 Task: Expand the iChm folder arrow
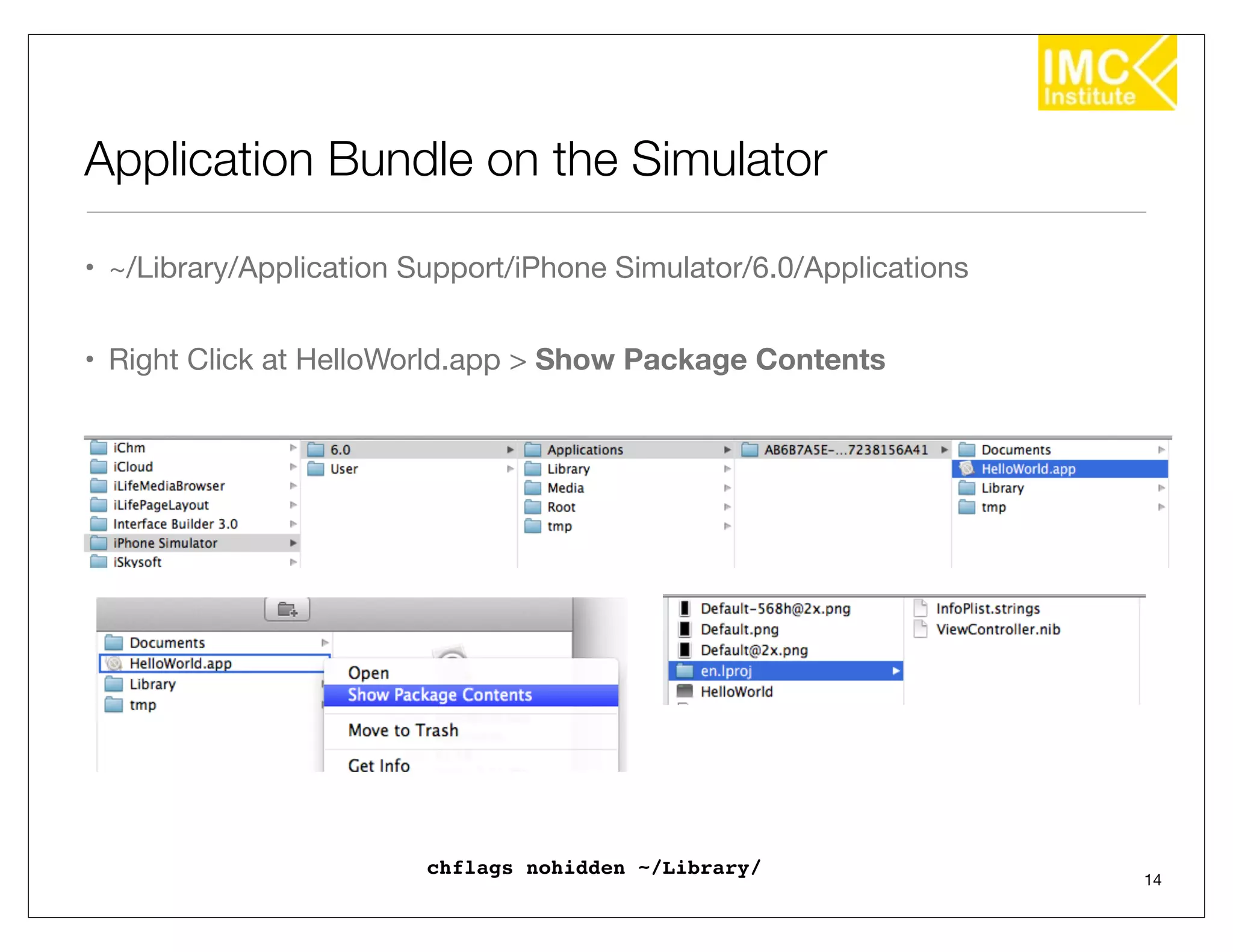[x=293, y=448]
